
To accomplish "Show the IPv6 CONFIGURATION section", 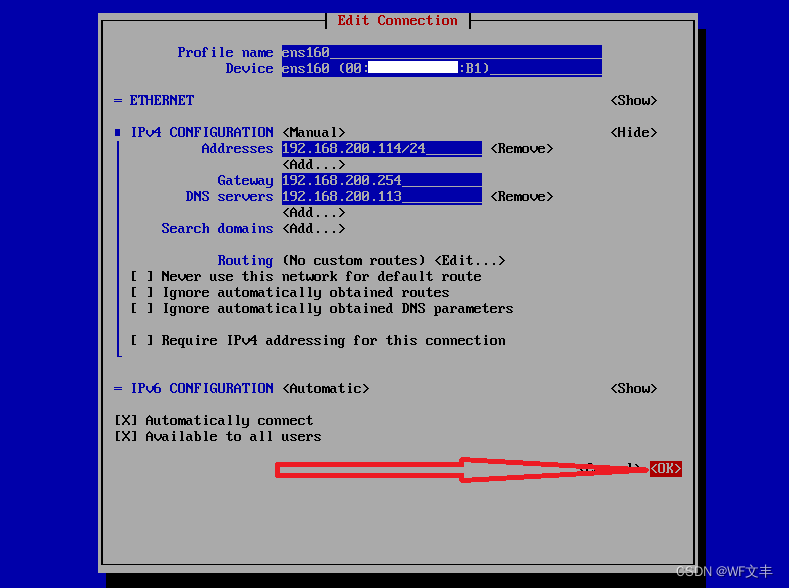I will 634,388.
